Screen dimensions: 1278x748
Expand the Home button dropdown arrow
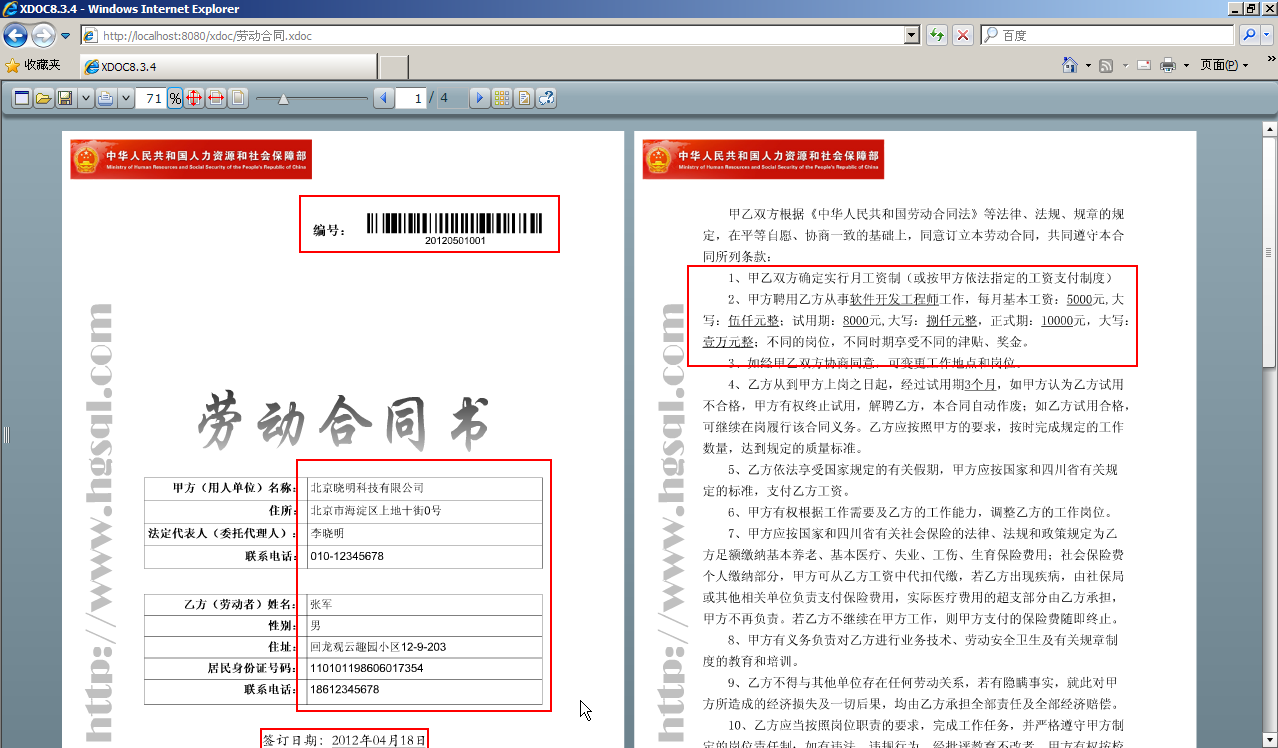(x=1088, y=65)
